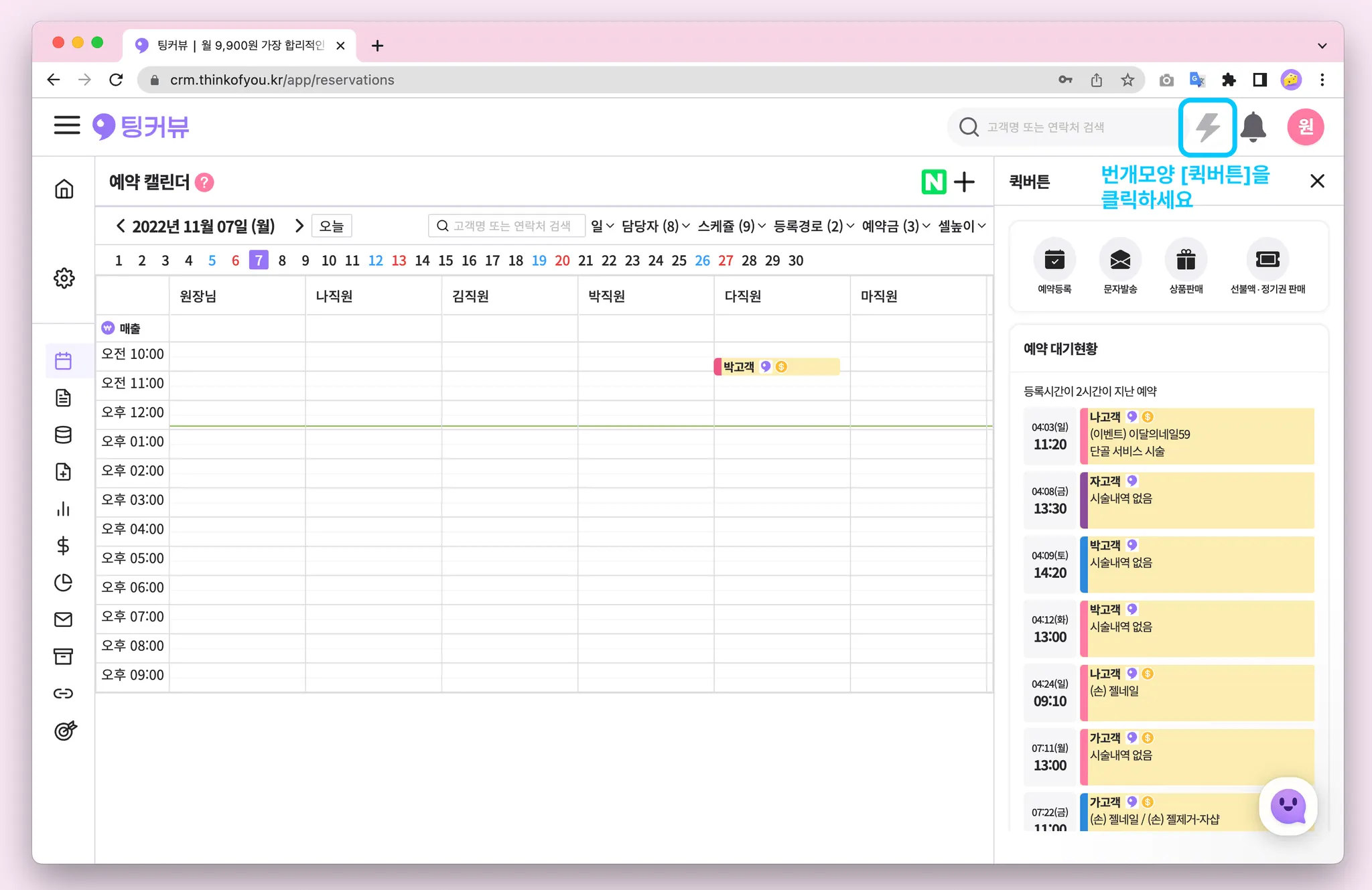This screenshot has width=1372, height=890.
Task: Click the sidebar home icon
Action: tap(64, 189)
